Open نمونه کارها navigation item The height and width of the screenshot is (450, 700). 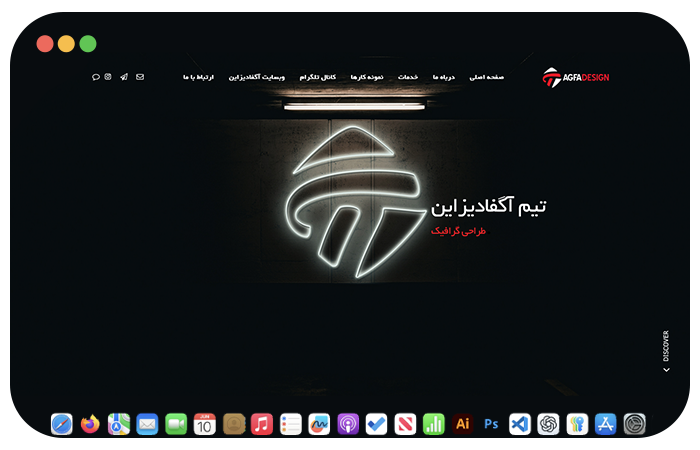[x=367, y=77]
